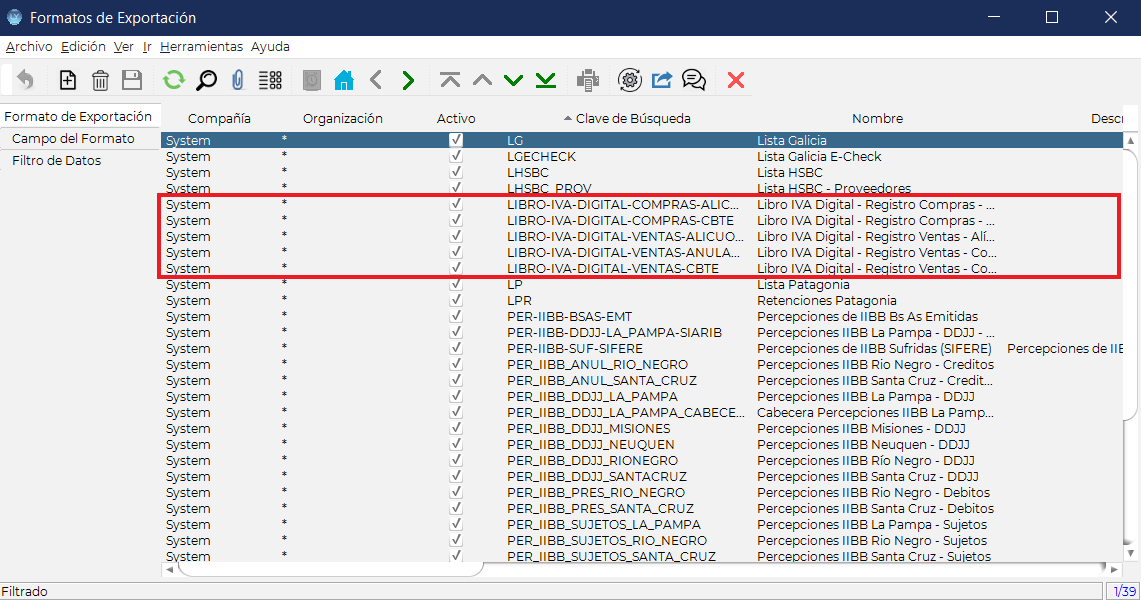The height and width of the screenshot is (600, 1141).
Task: Open attachments with the paperclip icon
Action: [x=238, y=80]
